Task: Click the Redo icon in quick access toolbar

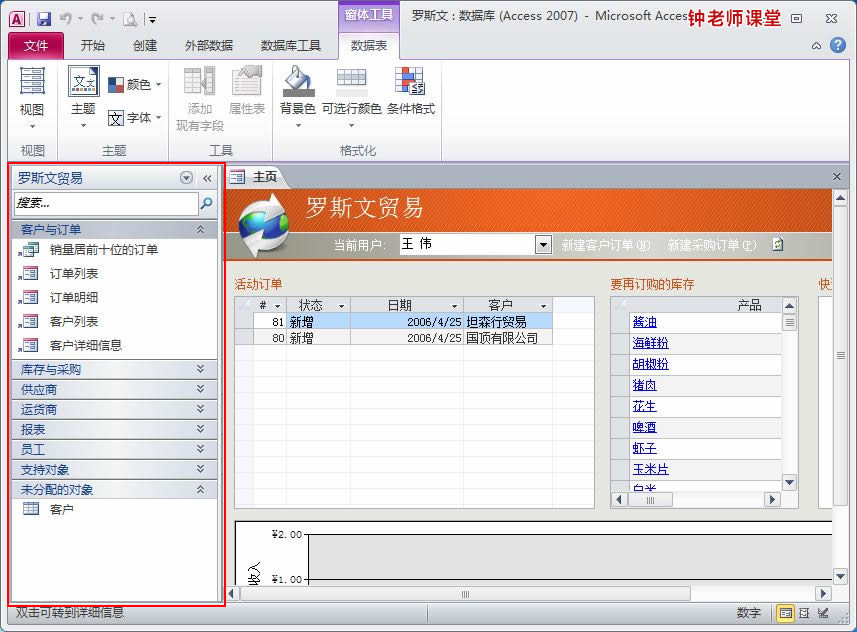Action: (97, 19)
